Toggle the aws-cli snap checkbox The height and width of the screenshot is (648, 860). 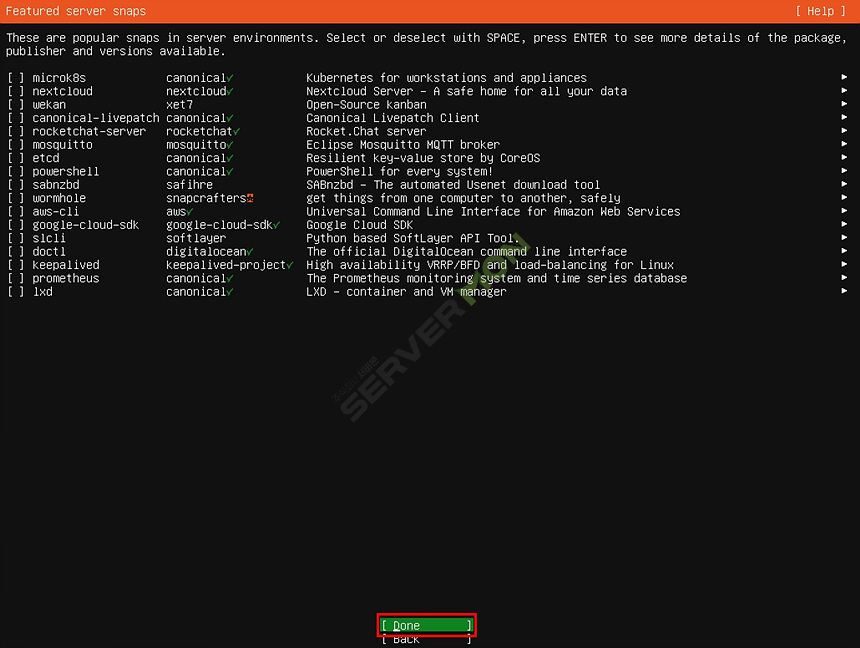tap(16, 212)
